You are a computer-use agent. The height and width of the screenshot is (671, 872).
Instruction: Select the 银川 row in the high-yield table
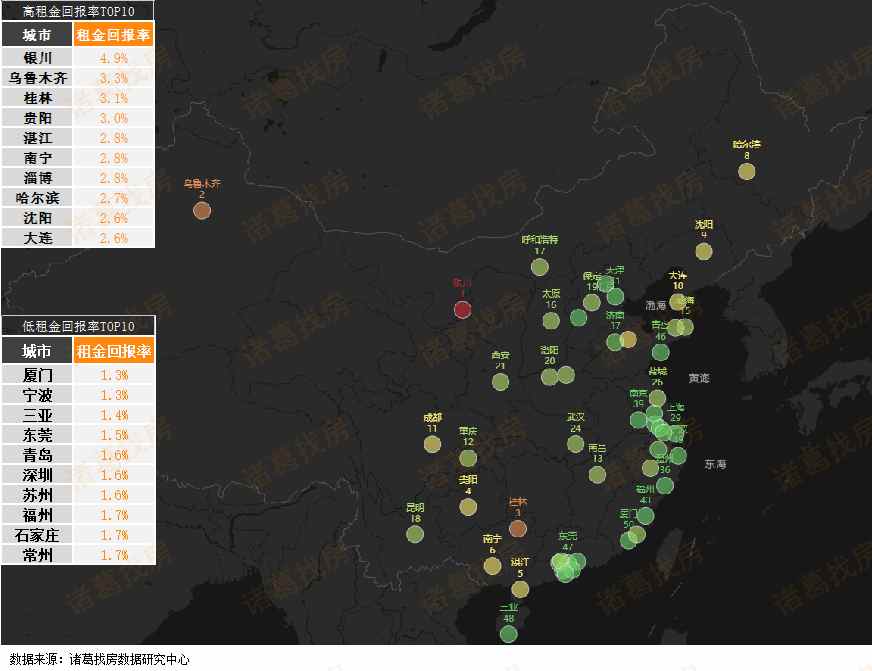coord(78,58)
